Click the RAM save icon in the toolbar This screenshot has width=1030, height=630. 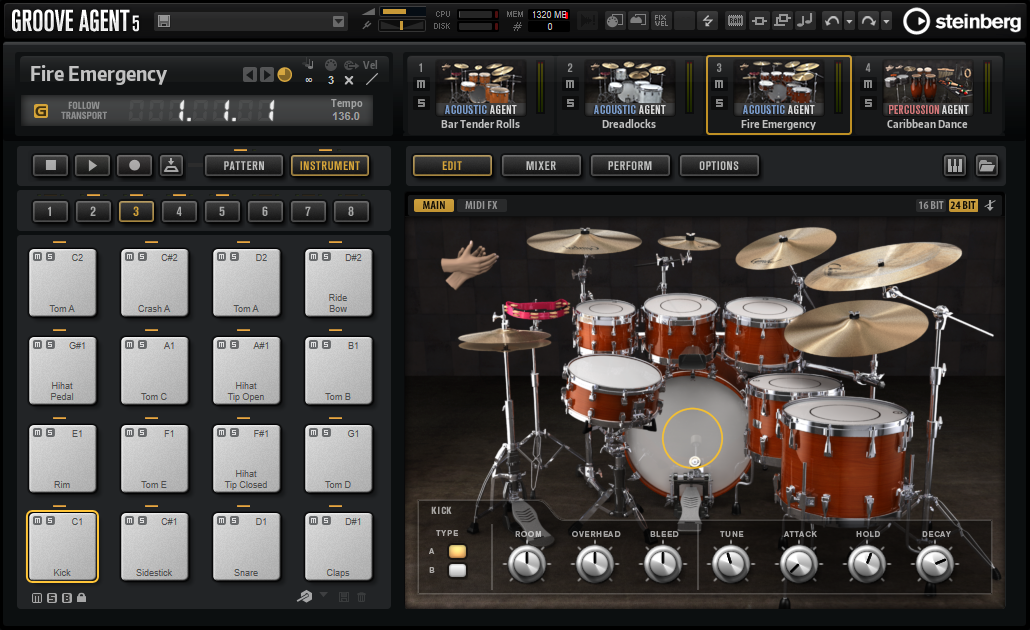735,21
